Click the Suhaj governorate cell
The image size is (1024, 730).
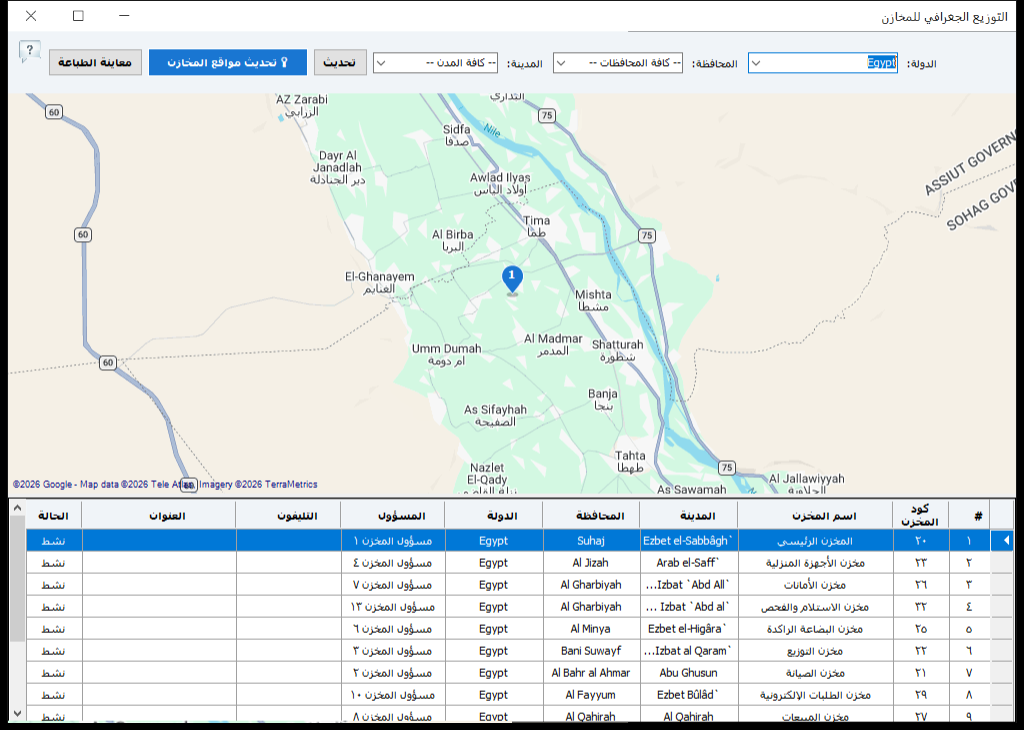coord(591,541)
